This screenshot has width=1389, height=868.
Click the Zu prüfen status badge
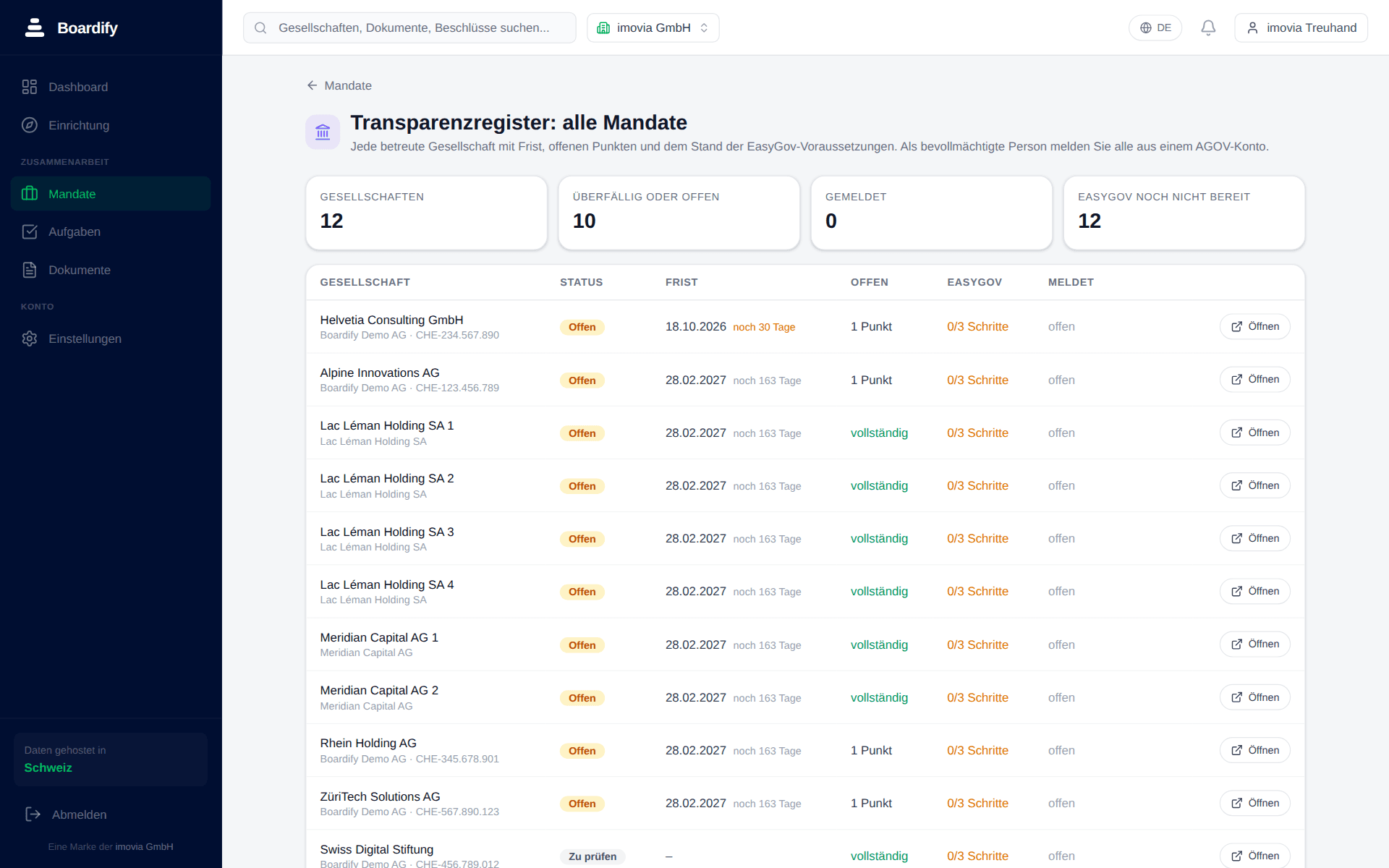[592, 856]
